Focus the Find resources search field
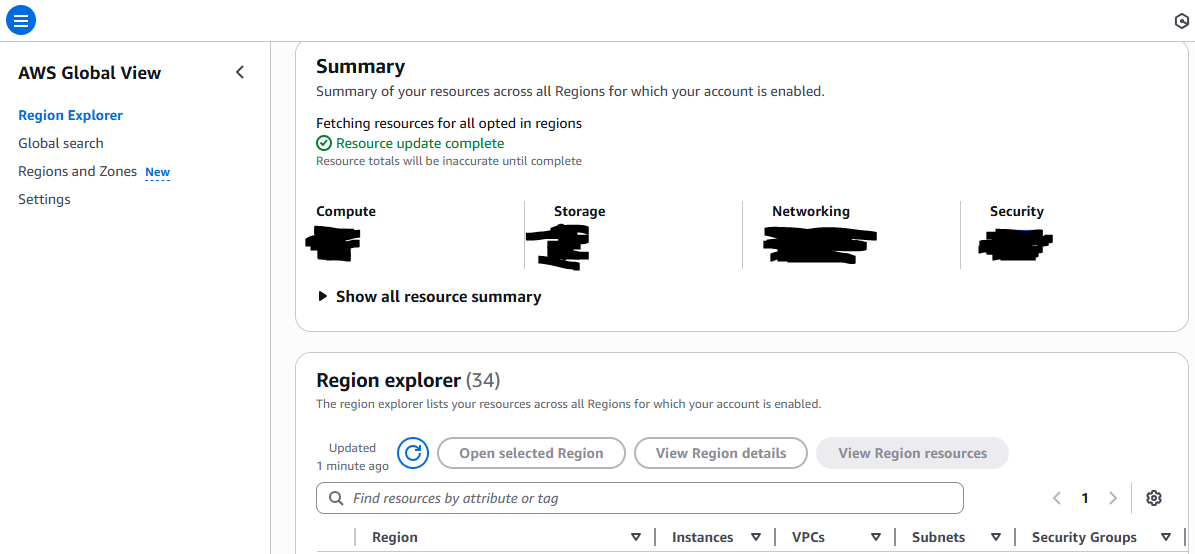This screenshot has width=1195, height=554. click(650, 498)
